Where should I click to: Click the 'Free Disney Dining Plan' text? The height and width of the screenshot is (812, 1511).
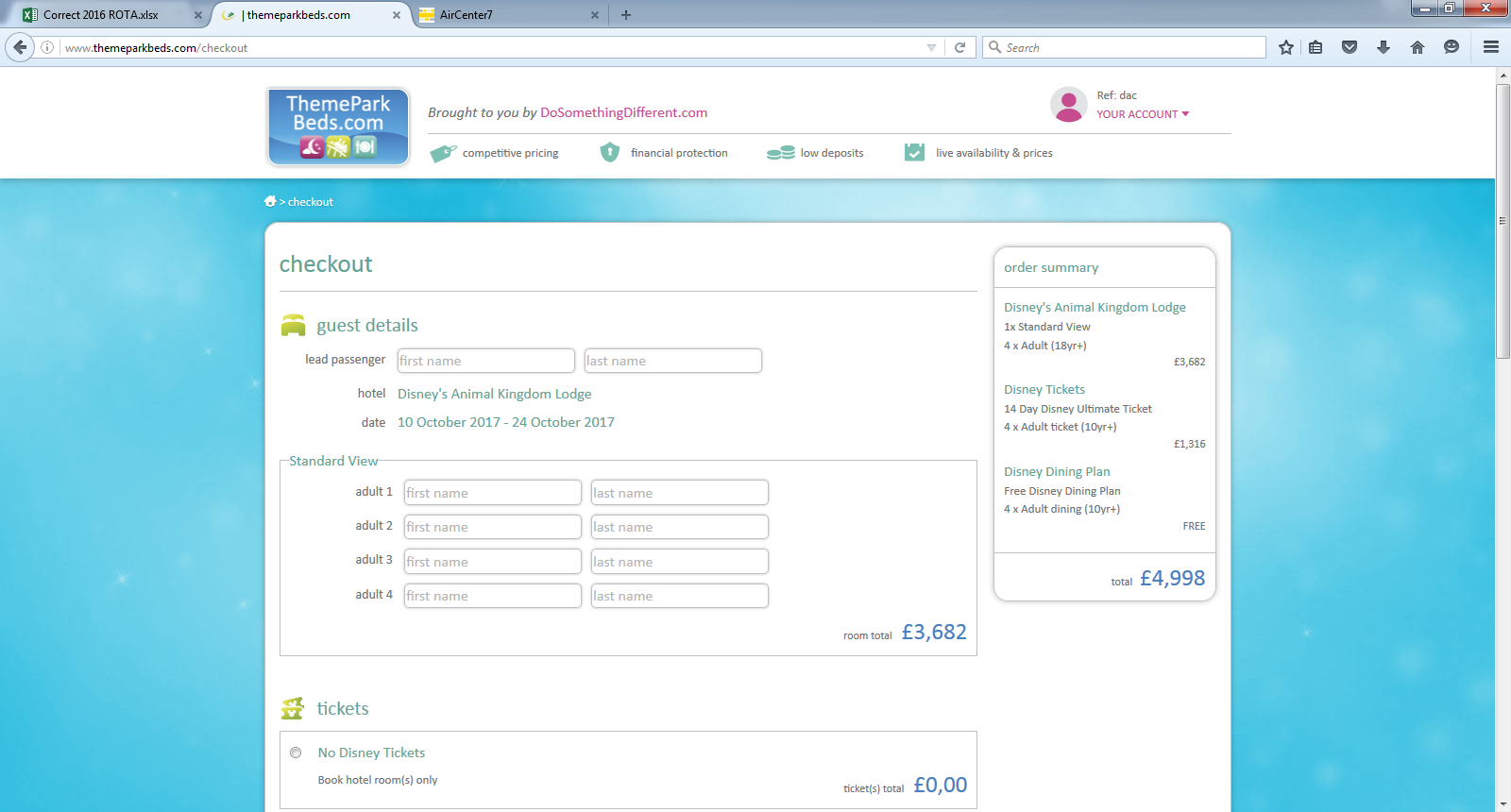pyautogui.click(x=1062, y=491)
